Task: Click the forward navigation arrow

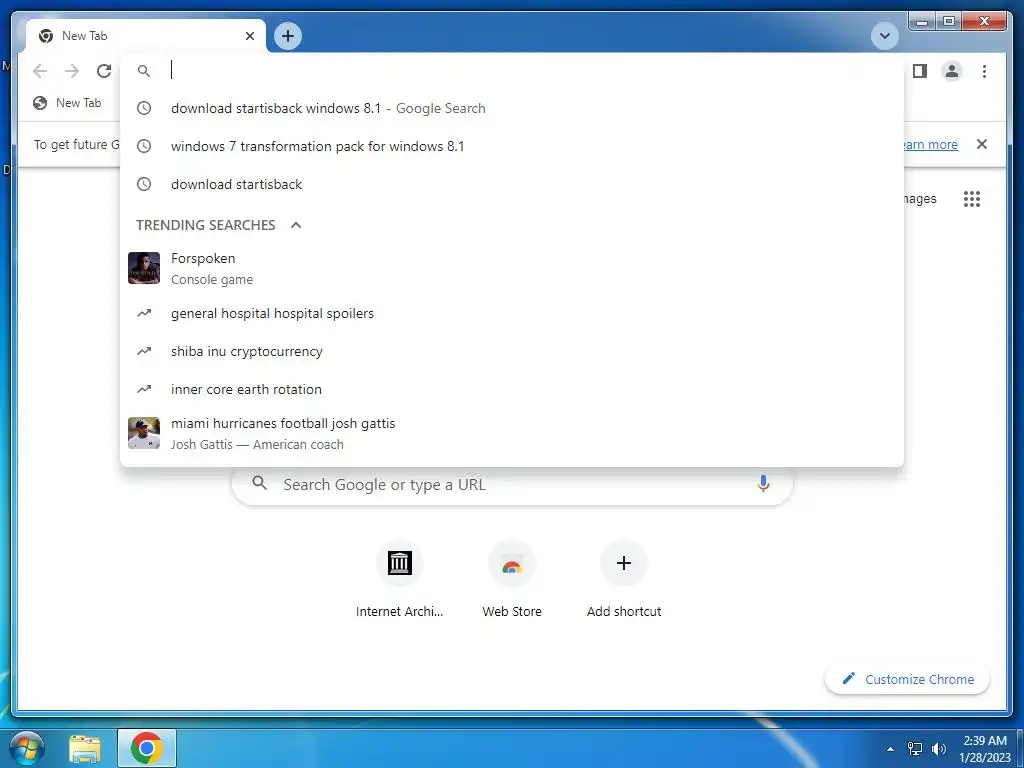Action: pyautogui.click(x=72, y=71)
